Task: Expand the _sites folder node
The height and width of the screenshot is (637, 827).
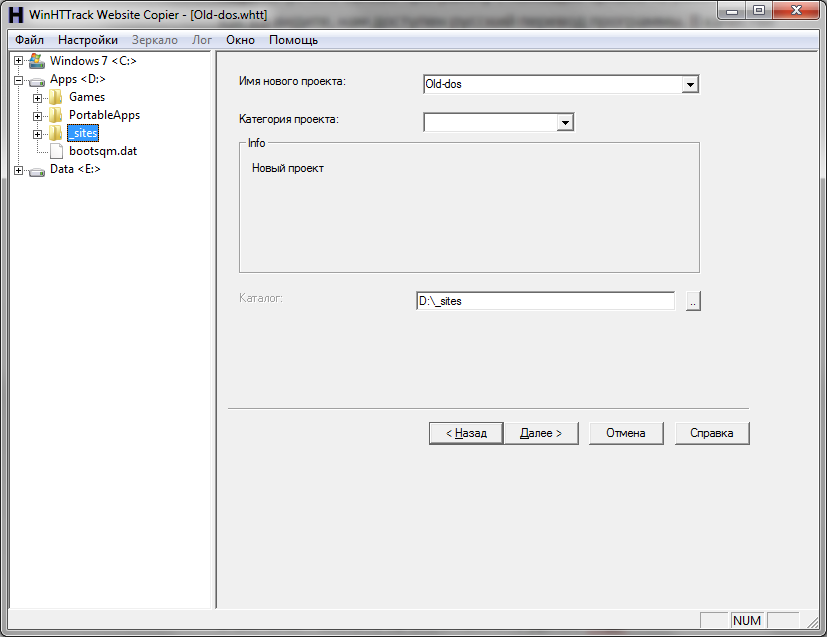Action: coord(37,134)
